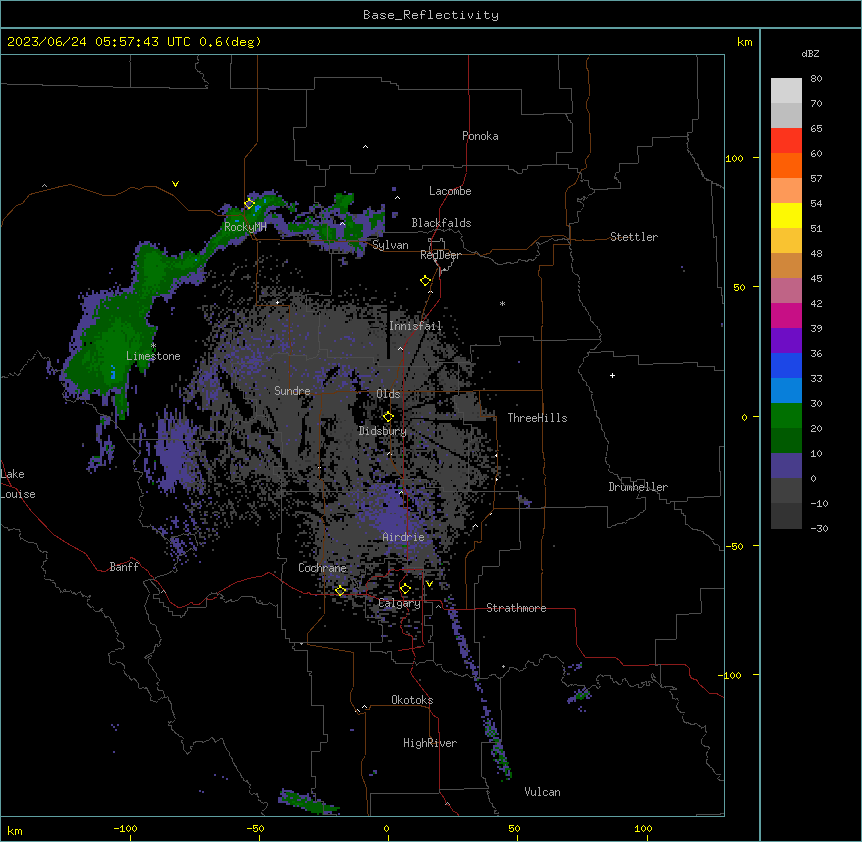Image resolution: width=862 pixels, height=842 pixels.
Task: Click the ThreeHills city label
Action: coord(537,418)
